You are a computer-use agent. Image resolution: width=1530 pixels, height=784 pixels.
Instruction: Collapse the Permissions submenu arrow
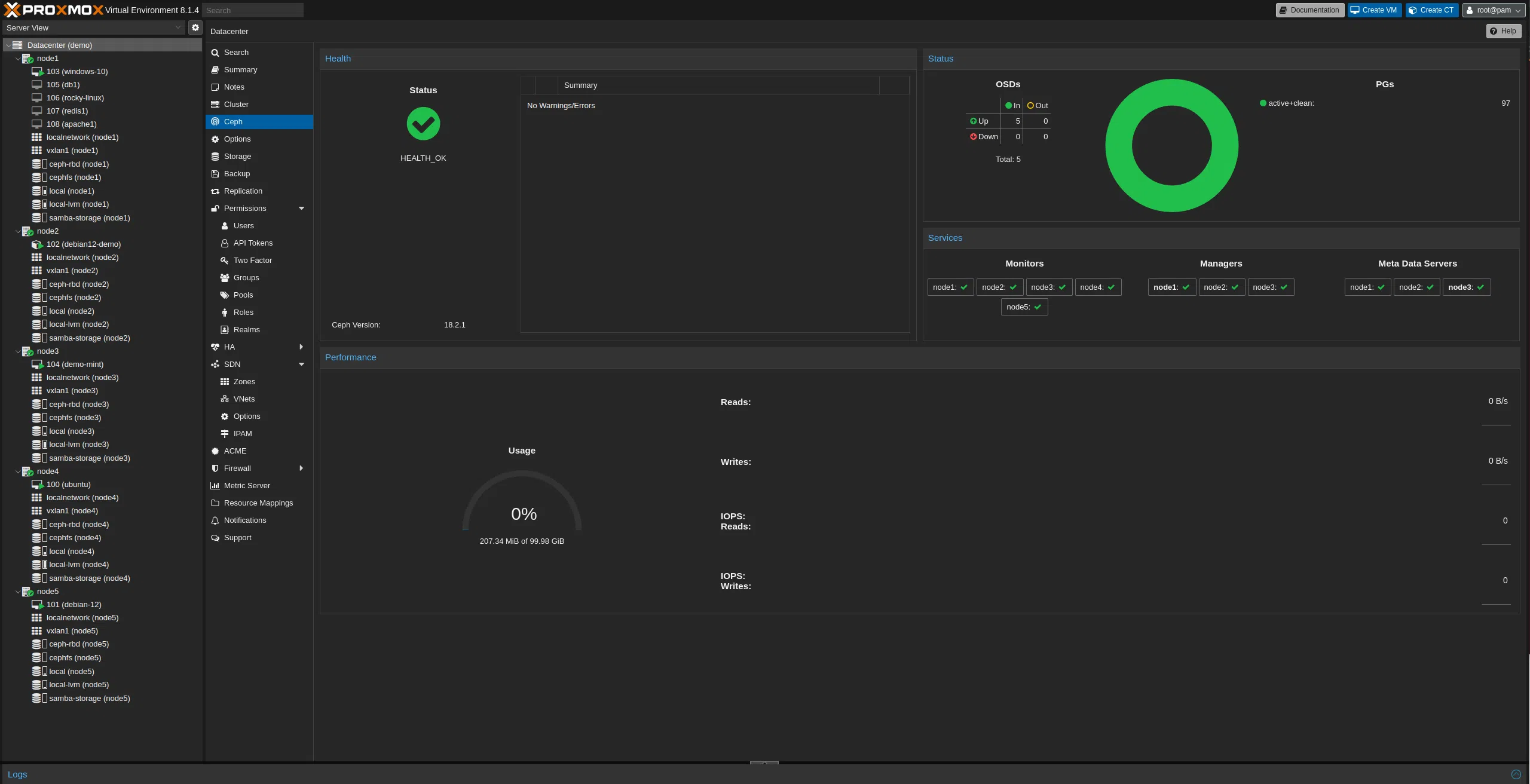(301, 208)
